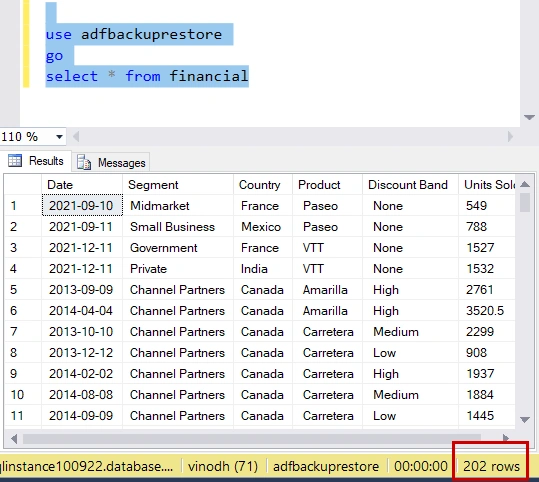Click the Government segment cell
This screenshot has height=482, width=539.
click(178, 248)
